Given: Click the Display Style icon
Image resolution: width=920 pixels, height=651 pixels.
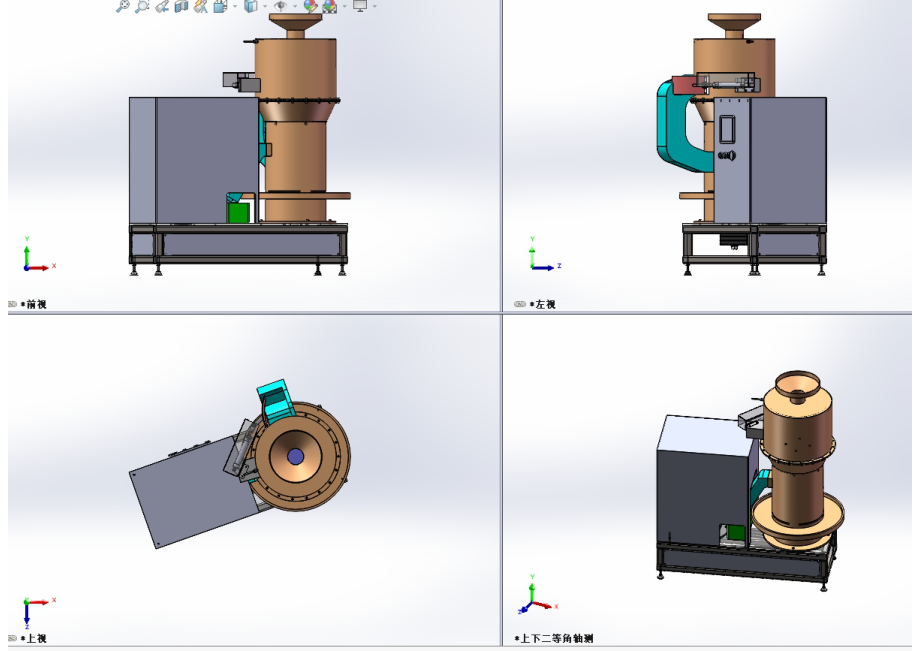Looking at the screenshot, I should click(251, 6).
